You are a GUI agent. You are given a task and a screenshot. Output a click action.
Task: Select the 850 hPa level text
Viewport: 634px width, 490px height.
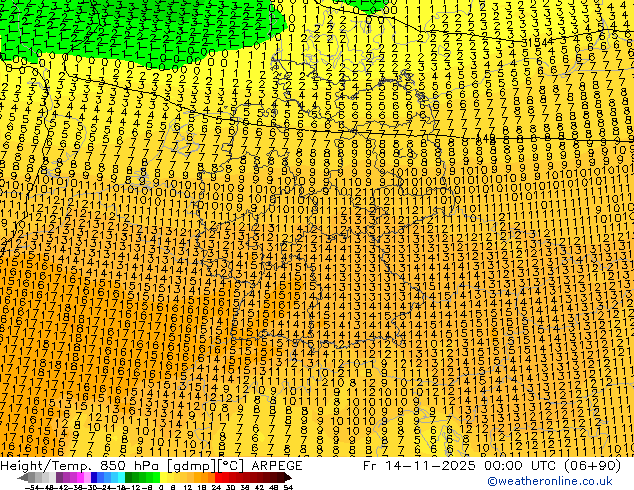129,466
